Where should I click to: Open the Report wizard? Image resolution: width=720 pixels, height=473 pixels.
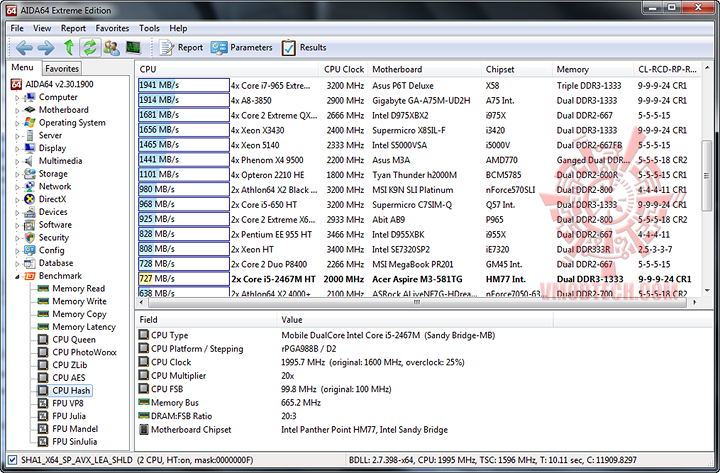tap(181, 48)
